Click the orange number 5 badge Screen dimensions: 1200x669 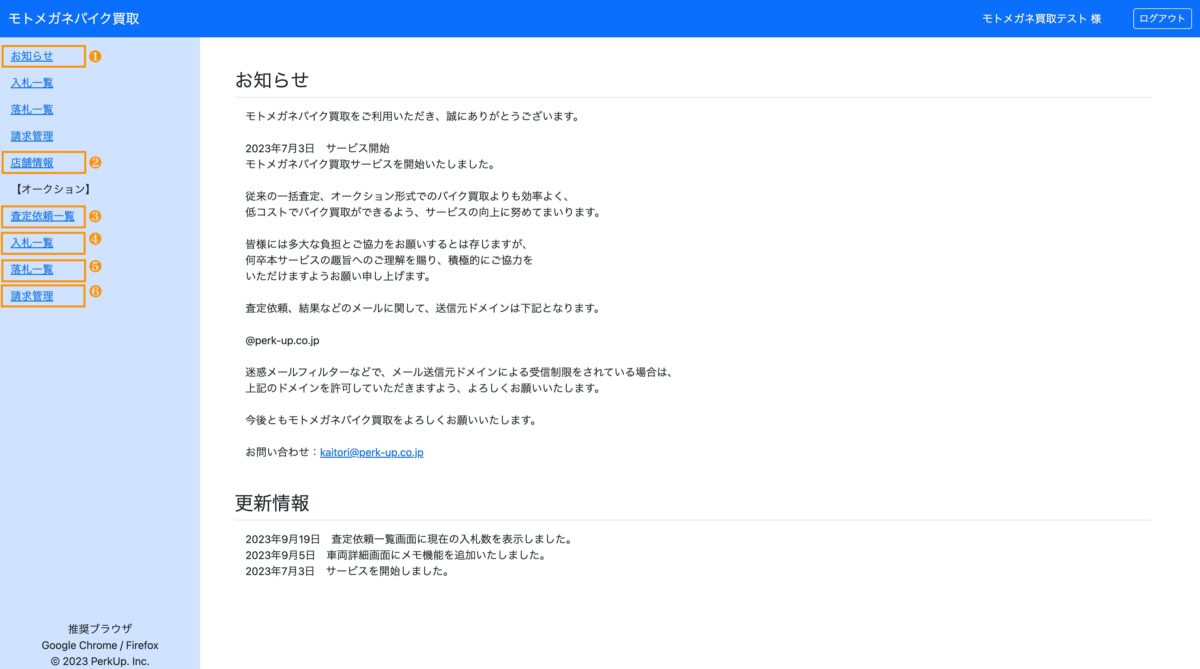tap(95, 266)
